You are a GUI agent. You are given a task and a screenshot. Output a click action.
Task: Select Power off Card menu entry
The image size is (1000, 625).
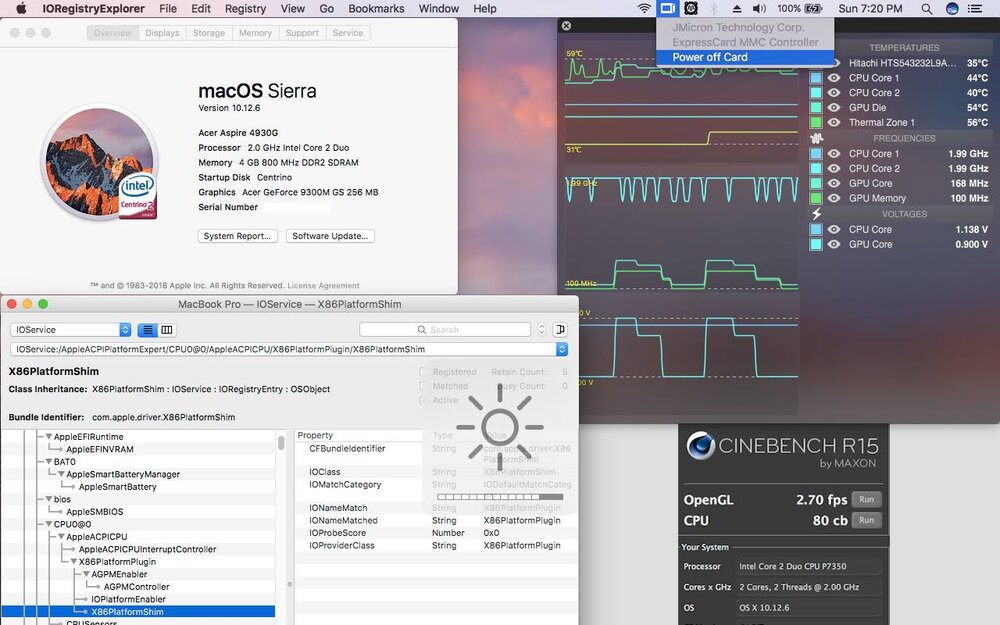710,57
